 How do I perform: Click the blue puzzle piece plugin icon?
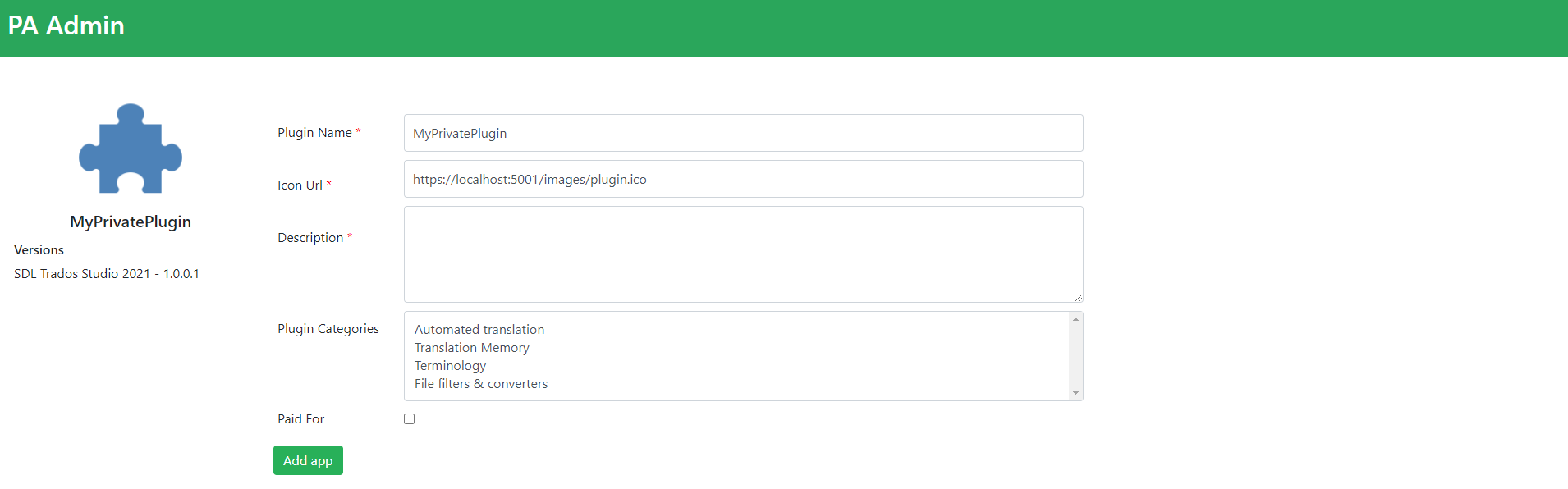131,149
